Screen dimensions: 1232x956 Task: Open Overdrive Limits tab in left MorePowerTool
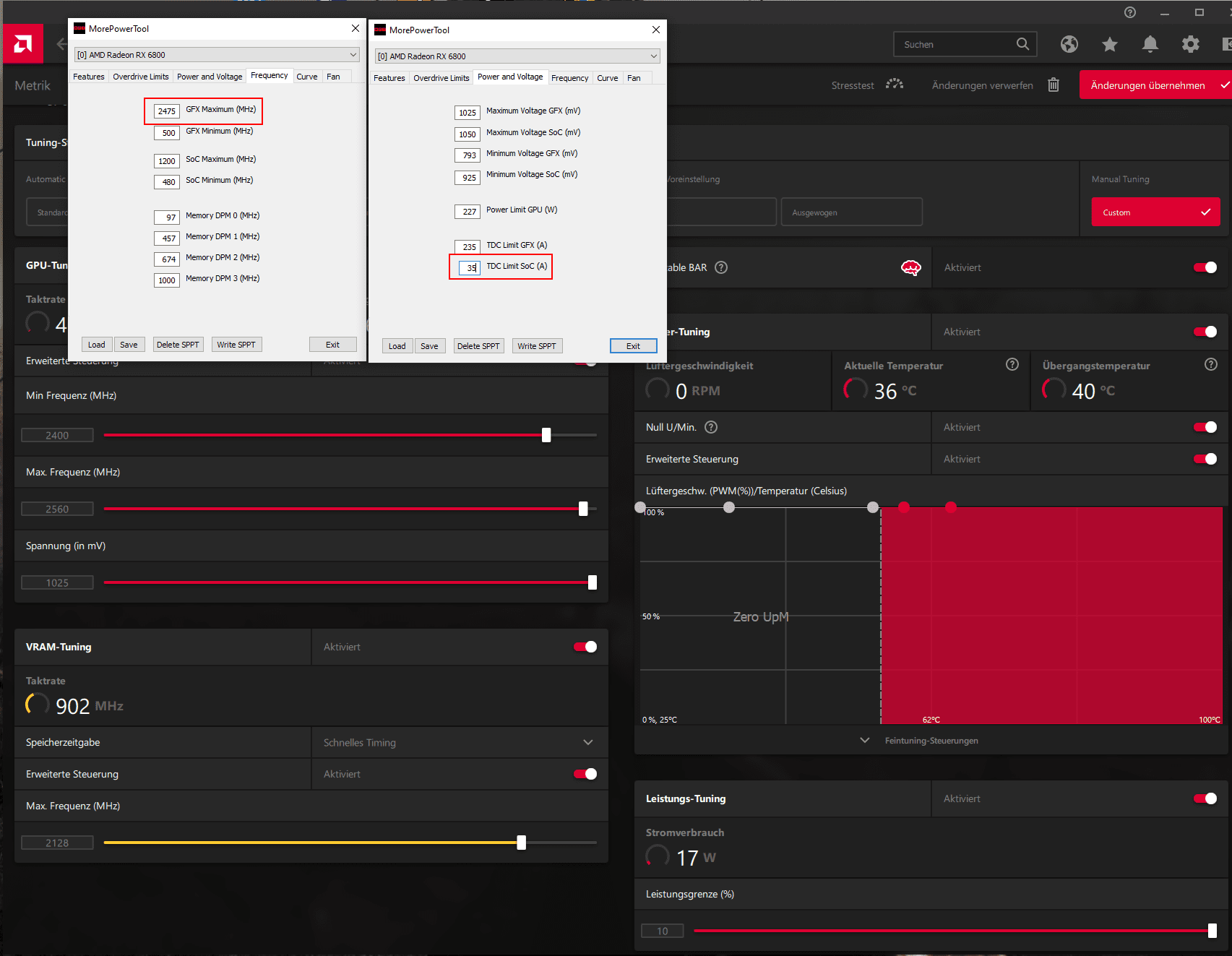[141, 77]
